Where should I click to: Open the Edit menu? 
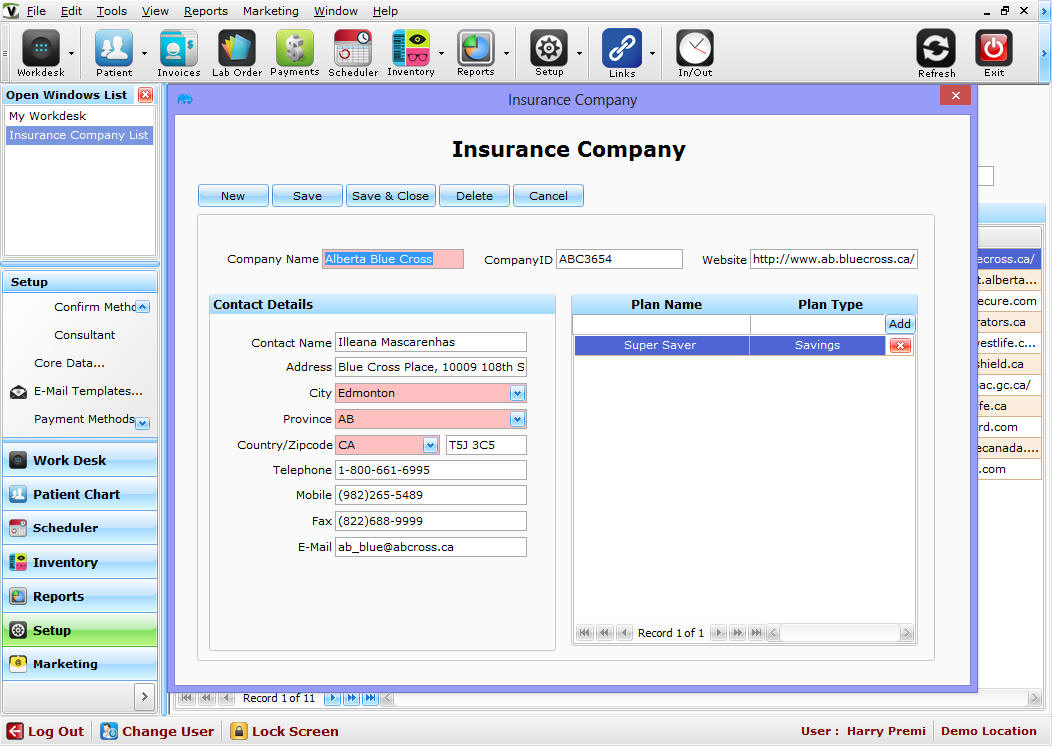click(x=71, y=11)
